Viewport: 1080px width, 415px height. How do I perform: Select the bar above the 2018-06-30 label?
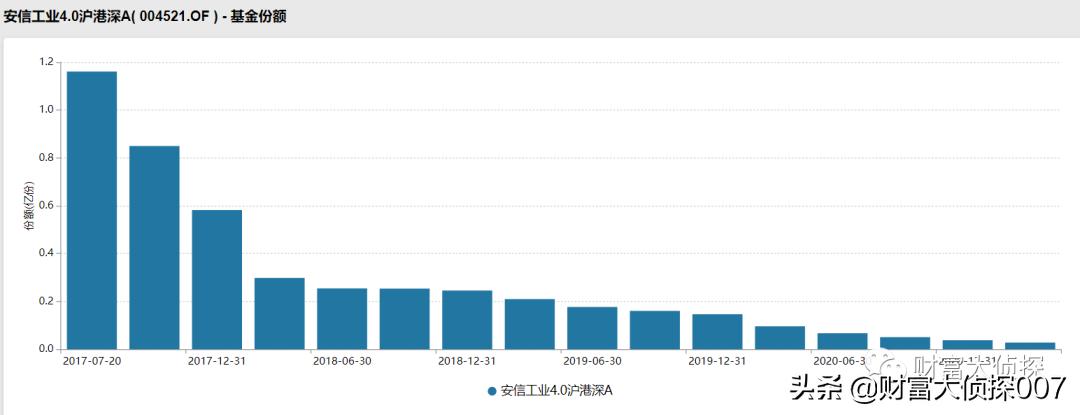click(342, 319)
